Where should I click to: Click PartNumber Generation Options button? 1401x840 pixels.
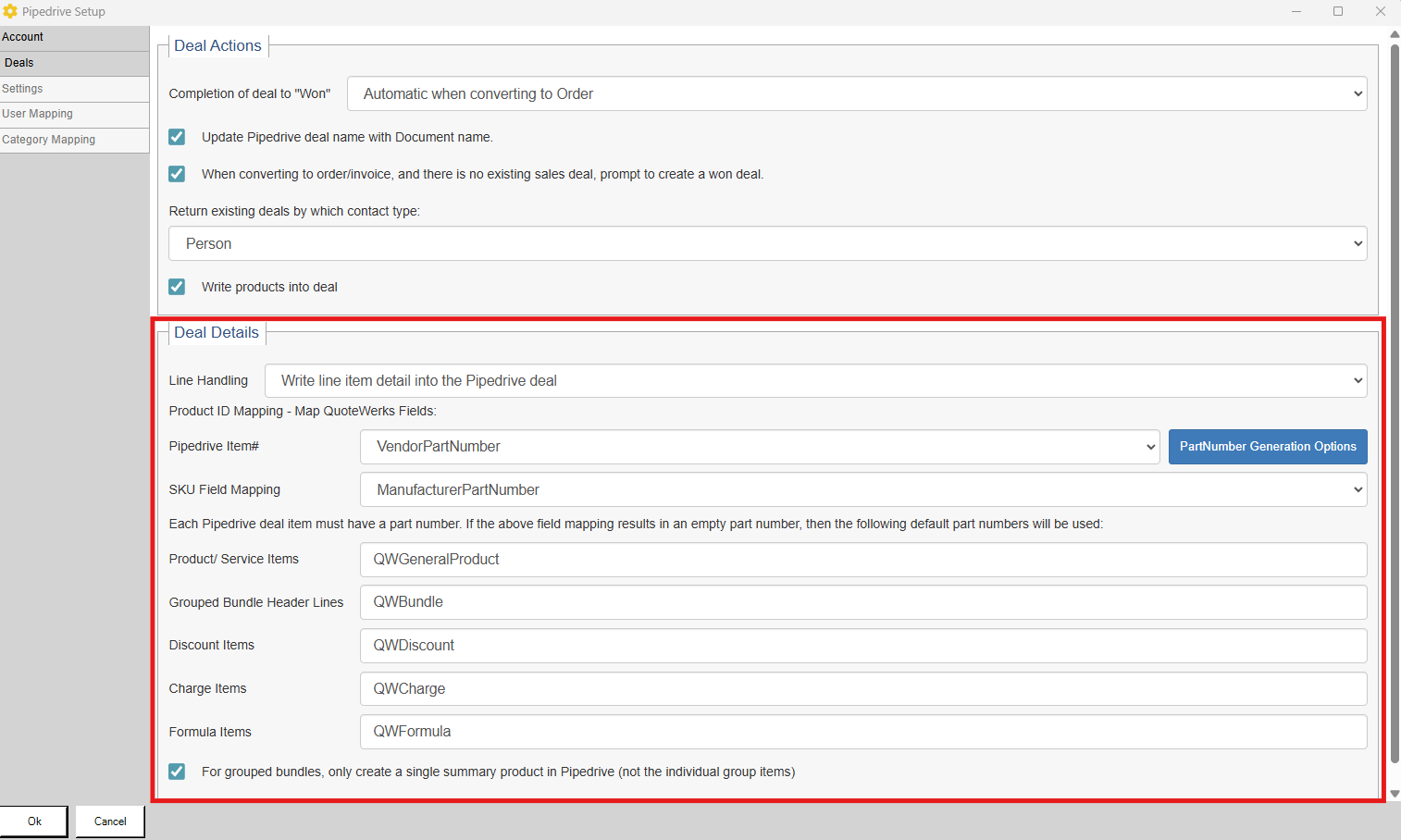[x=1267, y=447]
